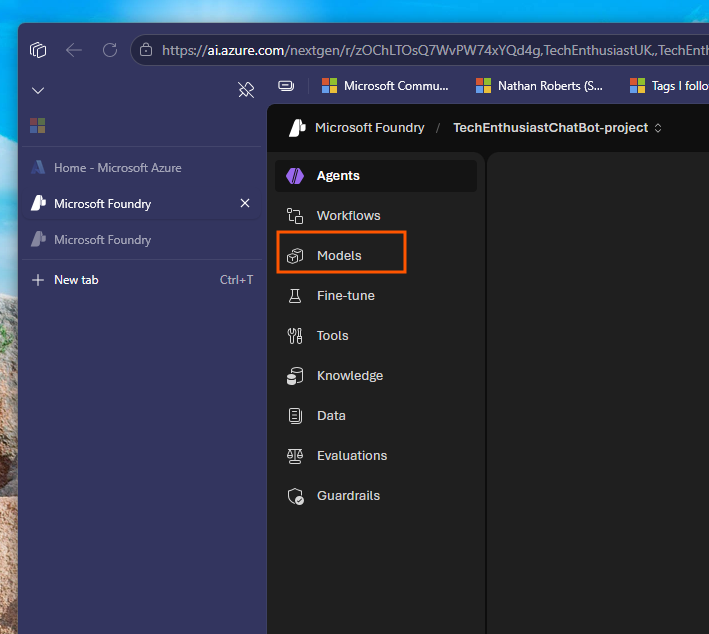
Task: Collapse the vertical tabs chevron
Action: [x=38, y=90]
